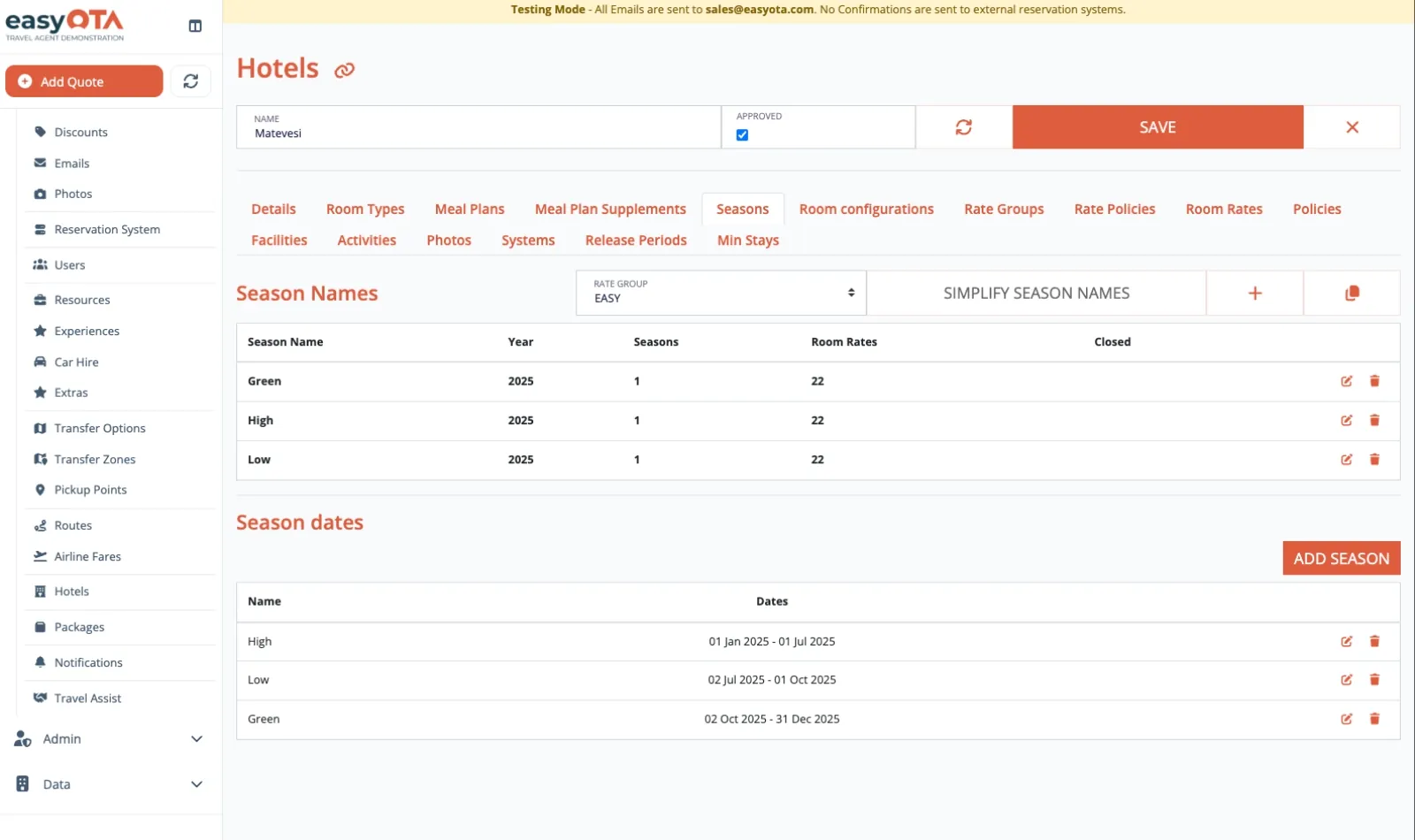Screen dimensions: 1415x840
Task: Switch to the Details tab
Action: (x=273, y=209)
